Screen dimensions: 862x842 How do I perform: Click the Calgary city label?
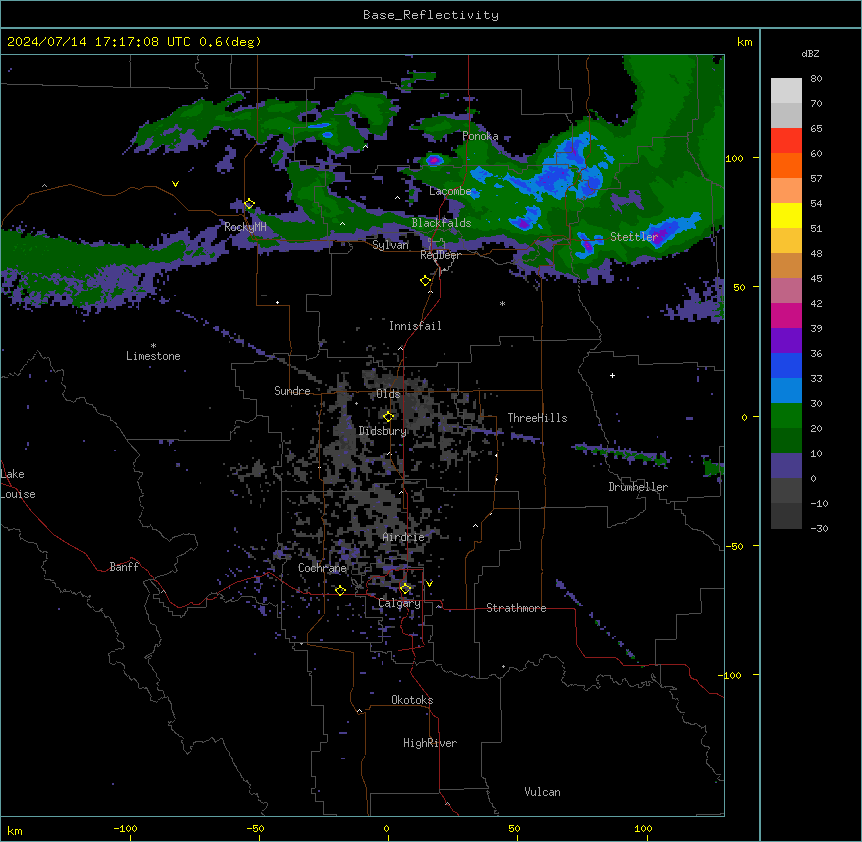tap(400, 603)
